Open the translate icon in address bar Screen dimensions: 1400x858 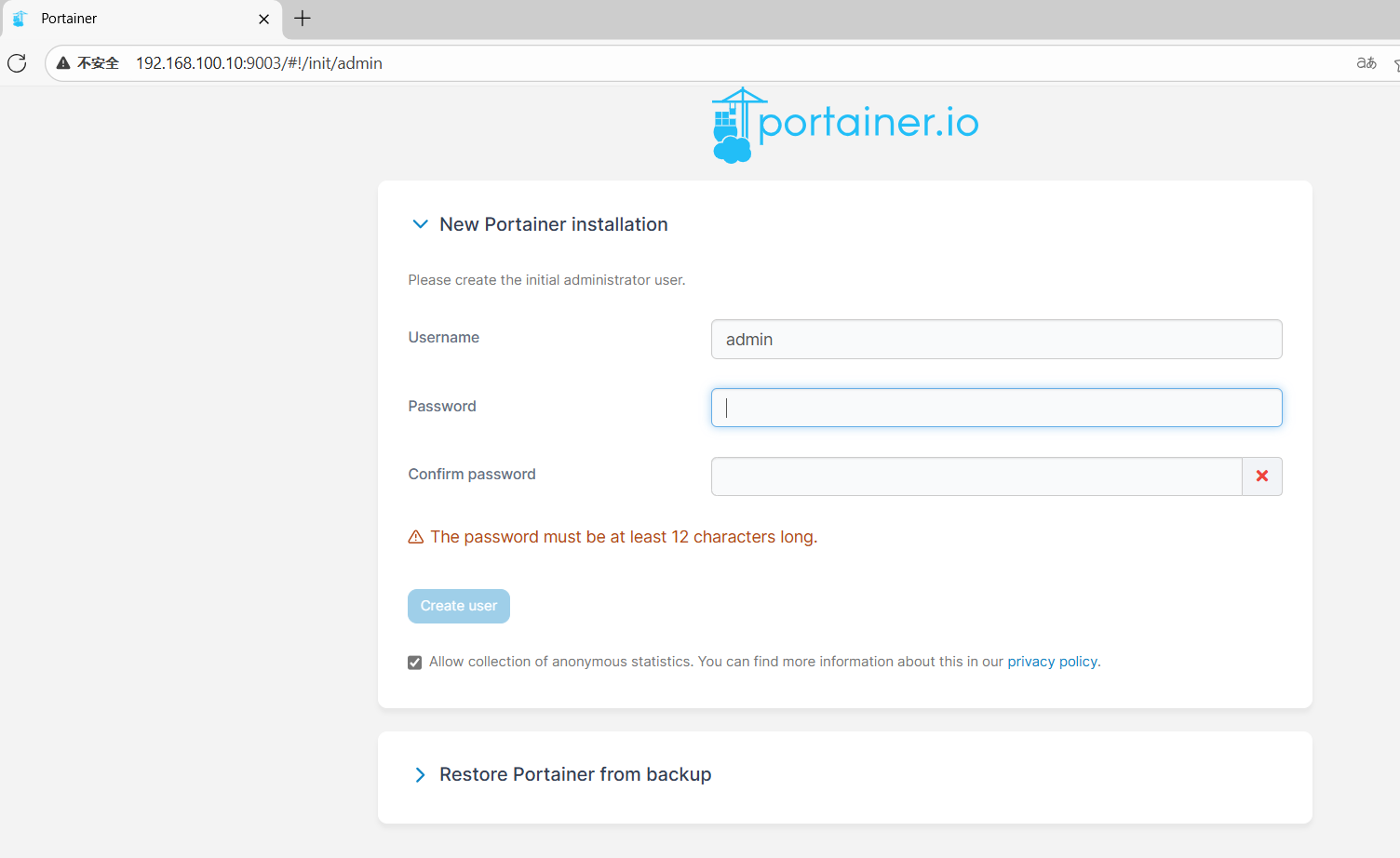[x=1366, y=63]
